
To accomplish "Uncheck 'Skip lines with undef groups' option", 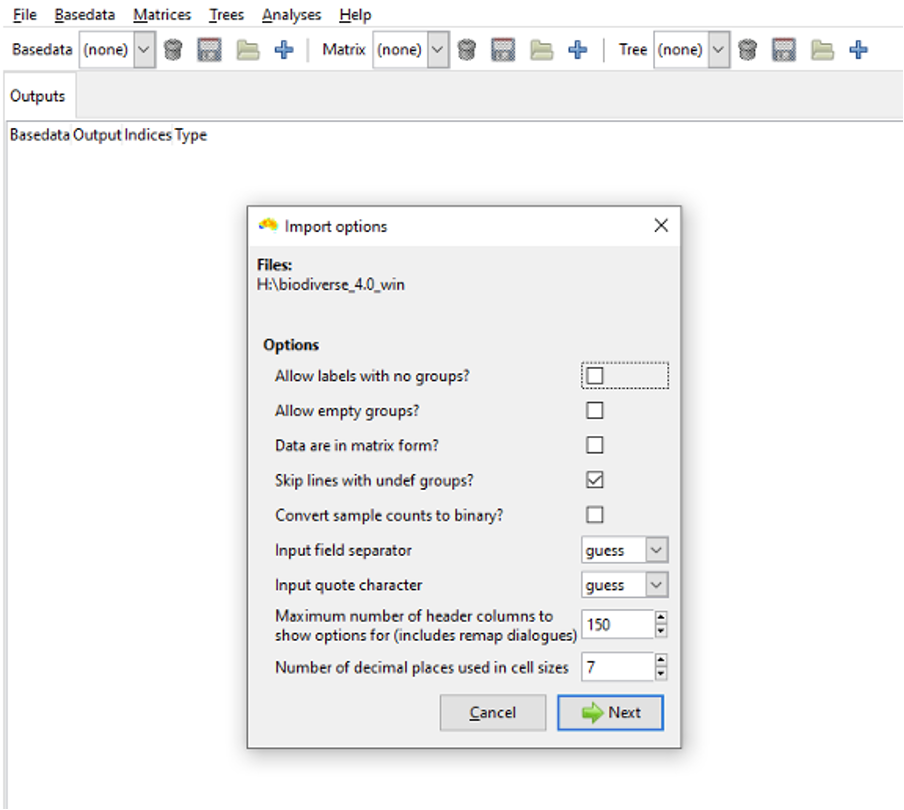I will 595,480.
